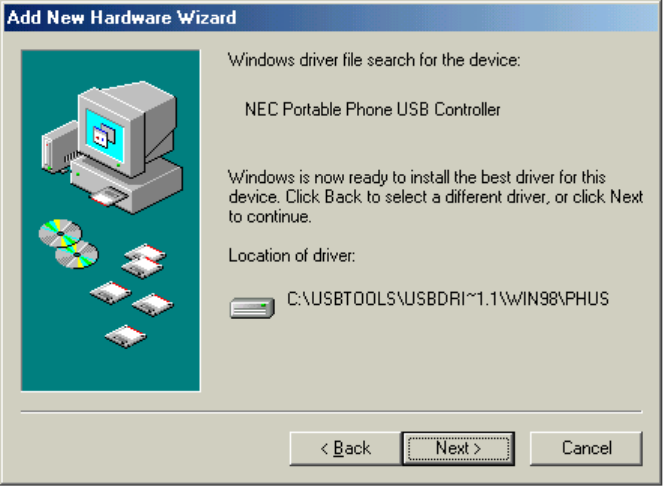This screenshot has height=489, width=664.
Task: Click the 'Windows driver file search' heading text
Action: click(x=374, y=60)
